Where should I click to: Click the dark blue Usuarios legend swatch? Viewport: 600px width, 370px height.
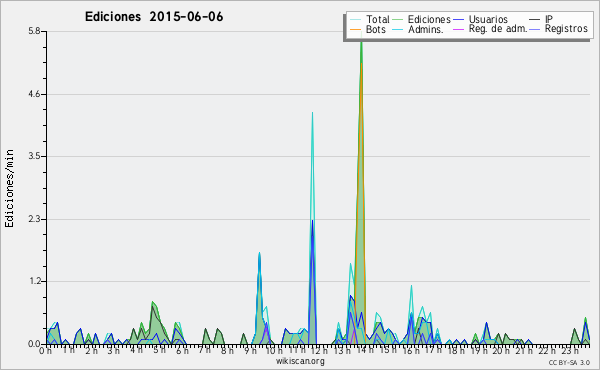pyautogui.click(x=458, y=19)
